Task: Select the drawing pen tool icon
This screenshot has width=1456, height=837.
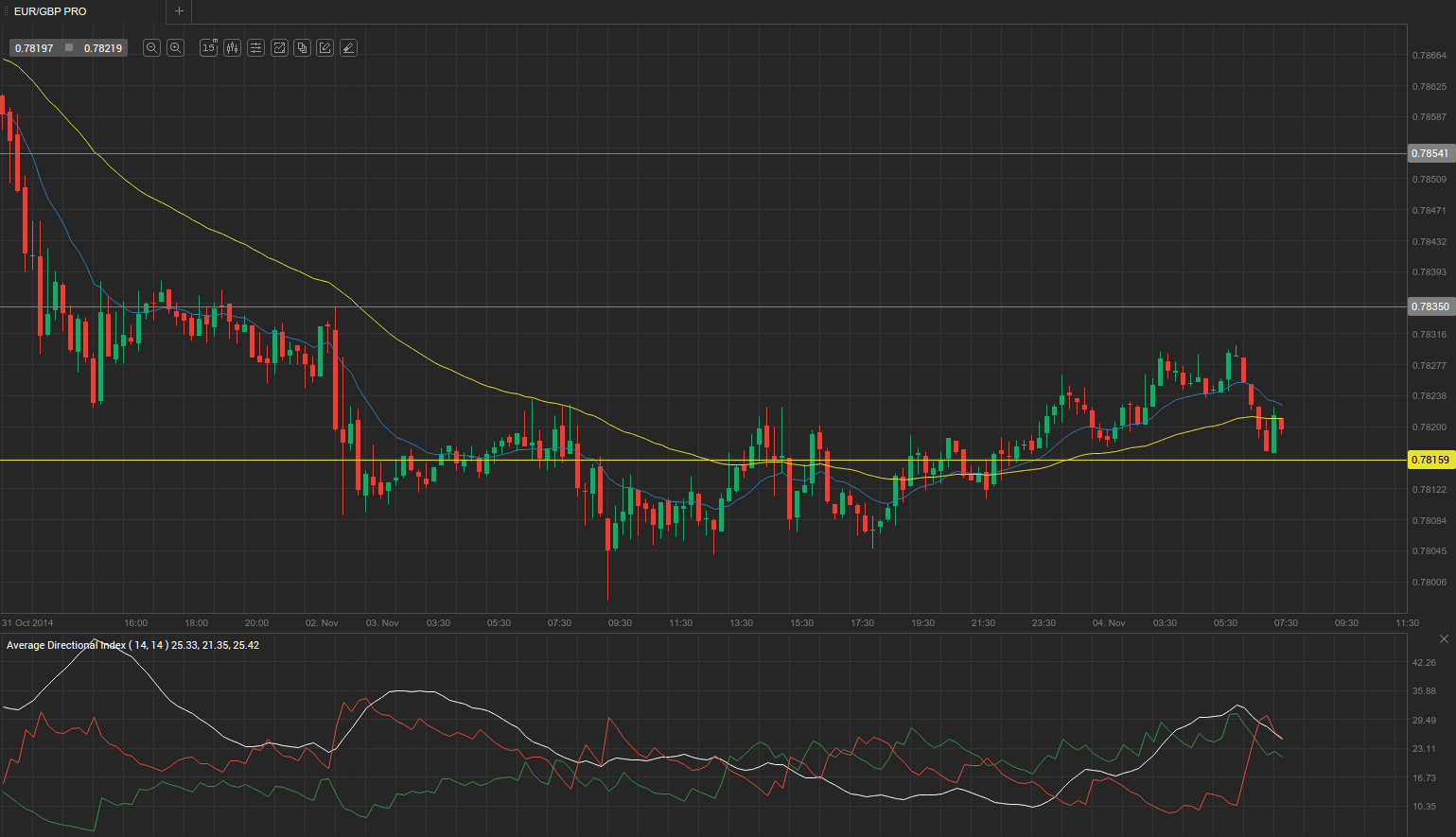Action: [348, 47]
